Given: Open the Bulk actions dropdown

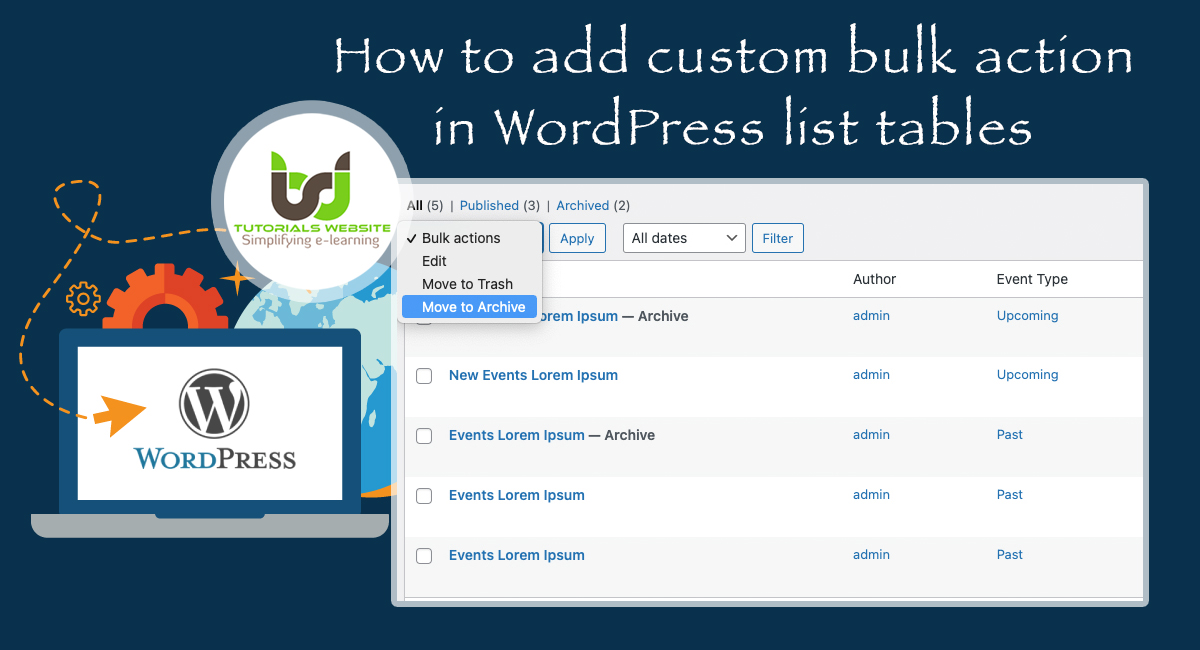Looking at the screenshot, I should [x=462, y=238].
